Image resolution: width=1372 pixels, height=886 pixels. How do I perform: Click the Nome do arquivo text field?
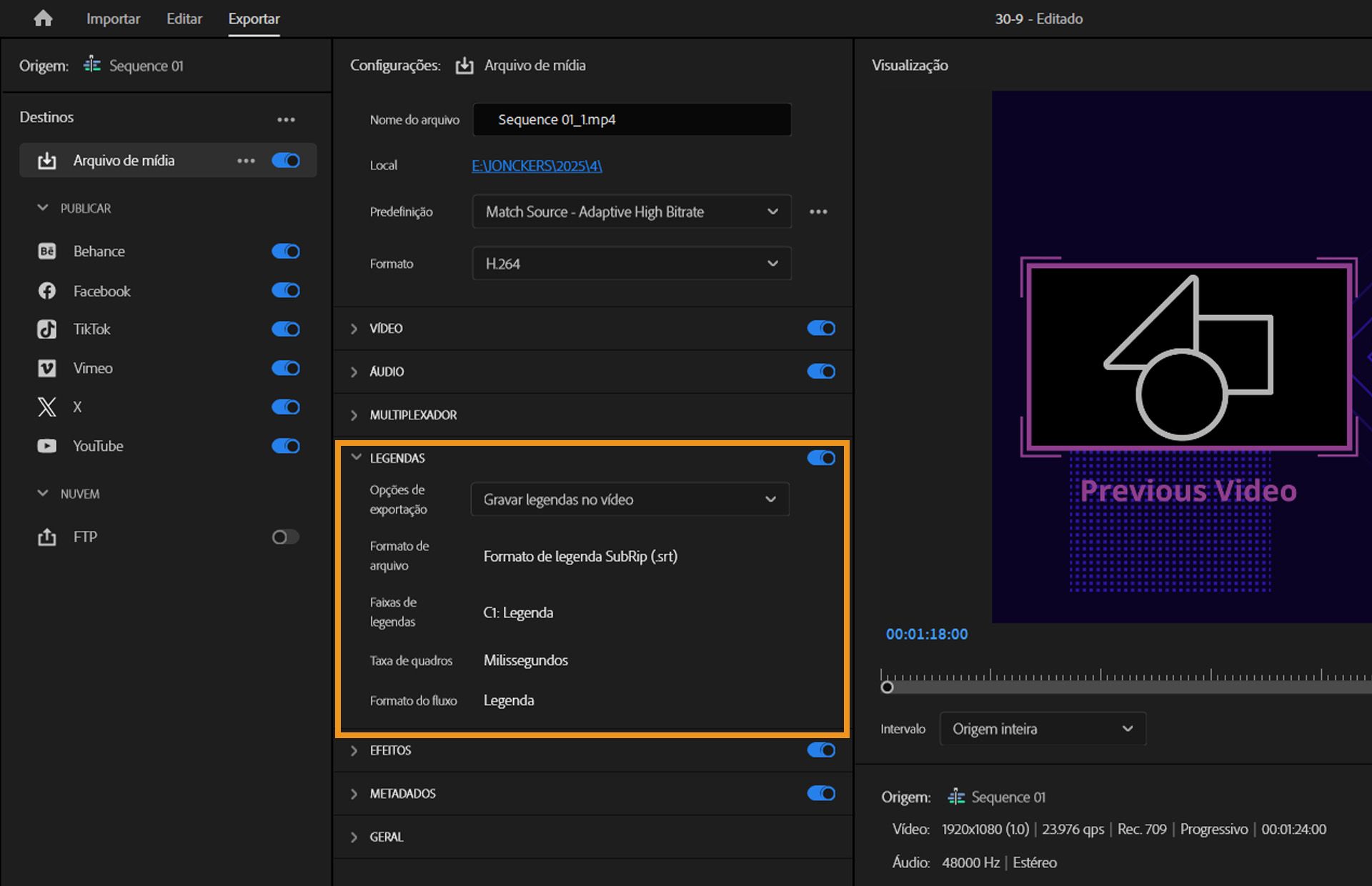(632, 119)
